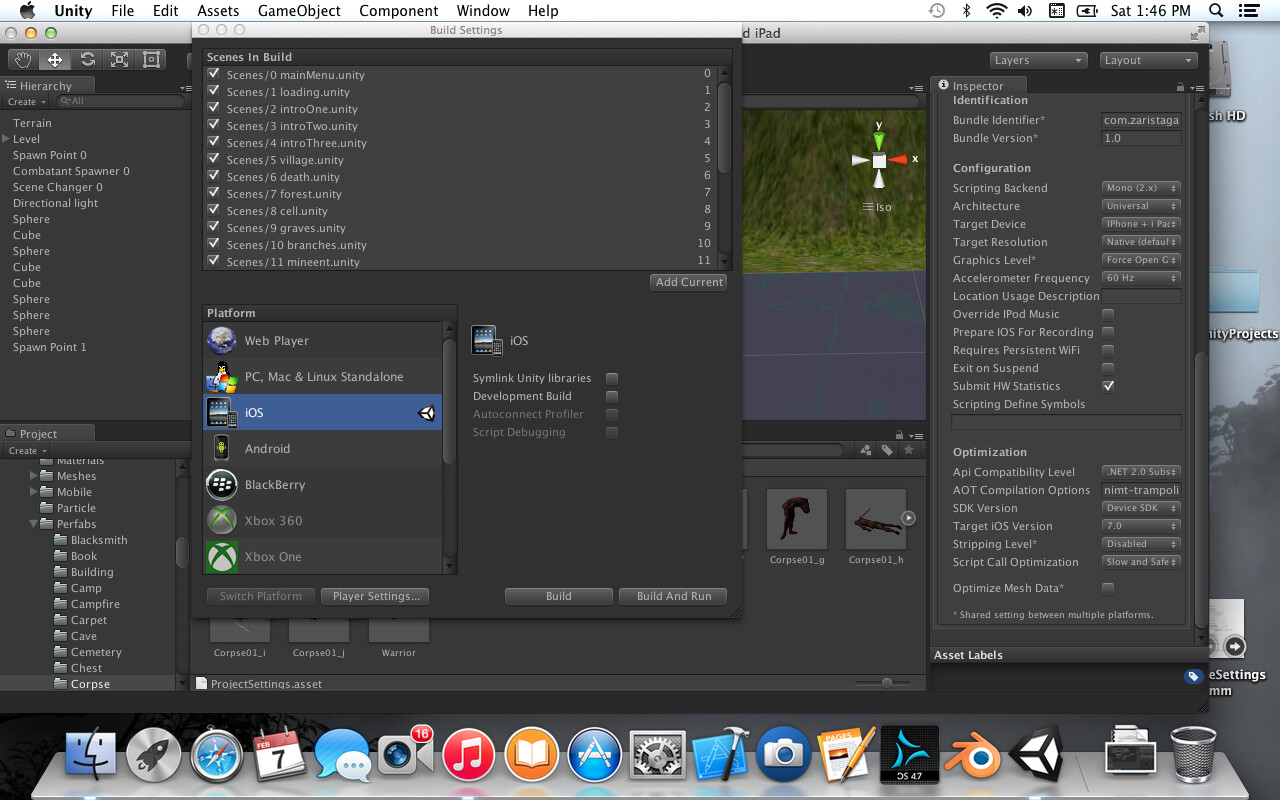Open Target iOS Version dropdown

[x=1141, y=526]
